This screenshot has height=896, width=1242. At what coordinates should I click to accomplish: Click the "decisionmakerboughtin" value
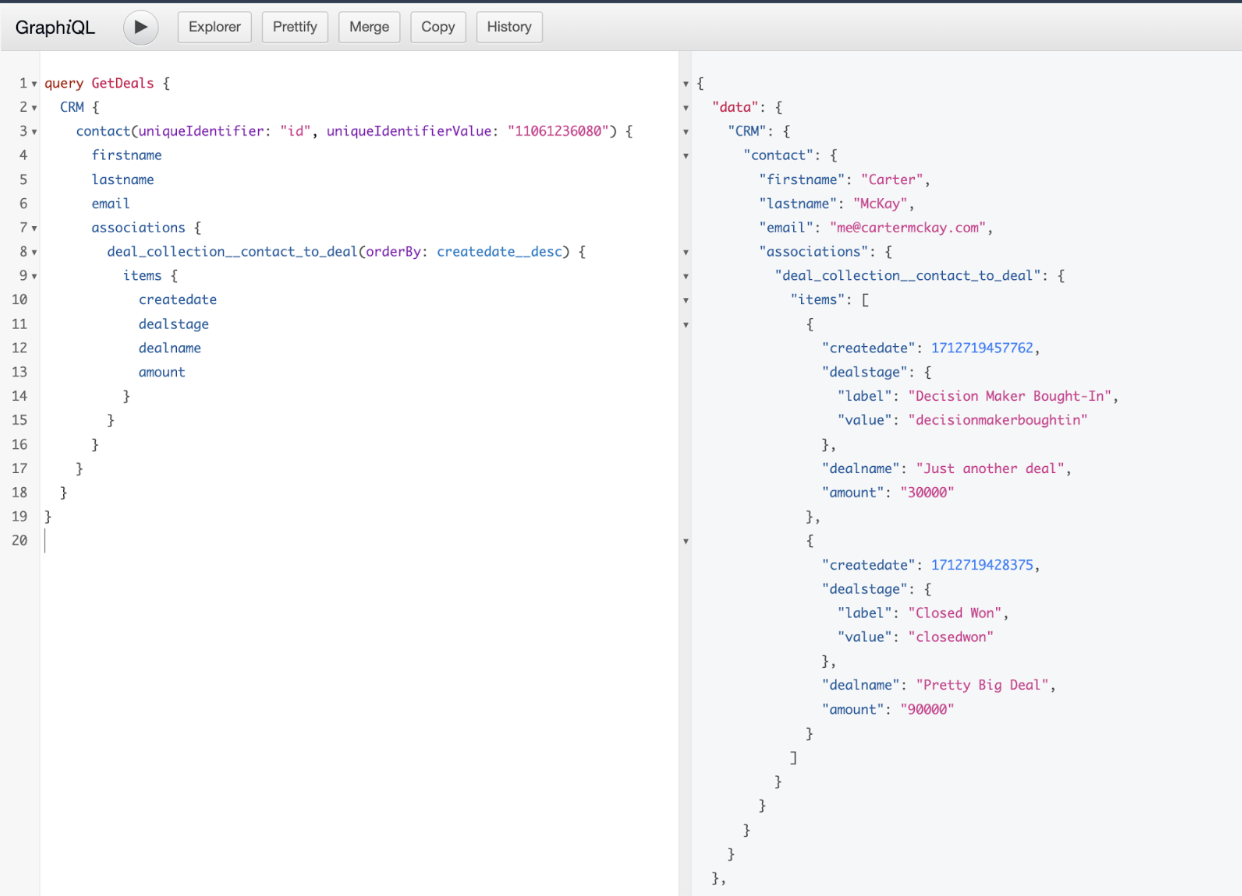[997, 420]
